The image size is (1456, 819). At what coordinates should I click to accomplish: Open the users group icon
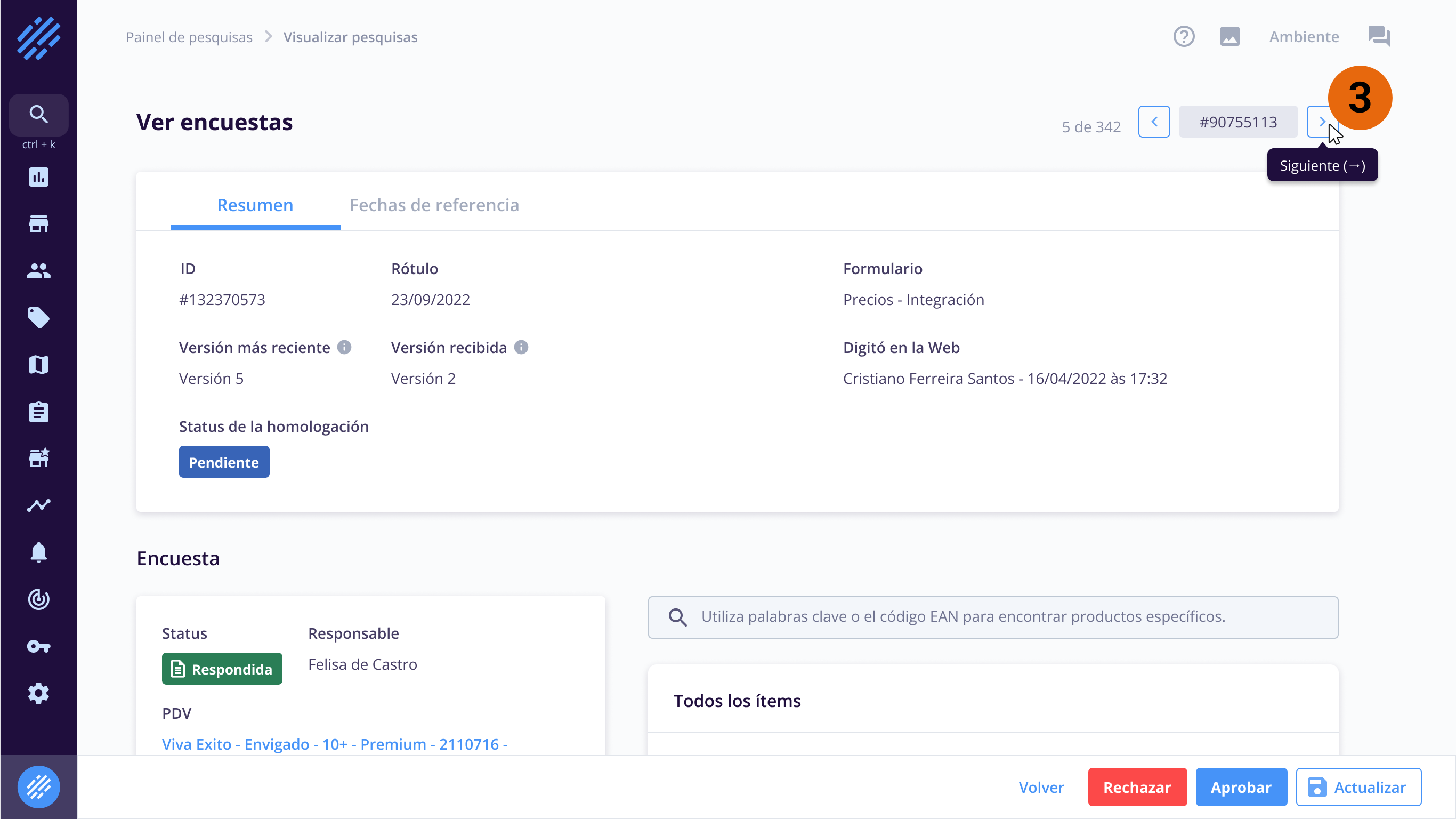click(38, 271)
